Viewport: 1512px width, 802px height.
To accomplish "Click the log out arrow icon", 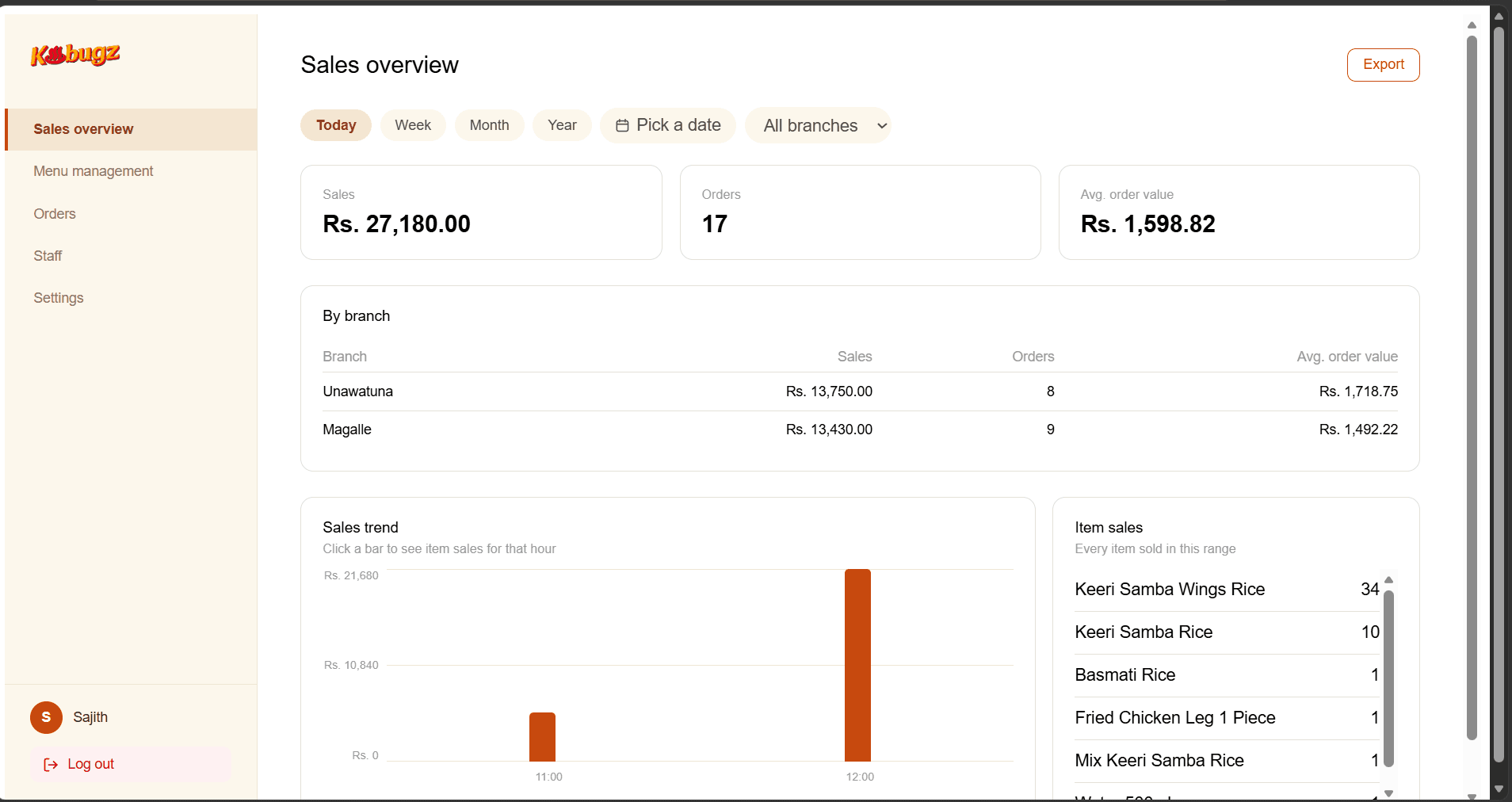I will point(51,764).
